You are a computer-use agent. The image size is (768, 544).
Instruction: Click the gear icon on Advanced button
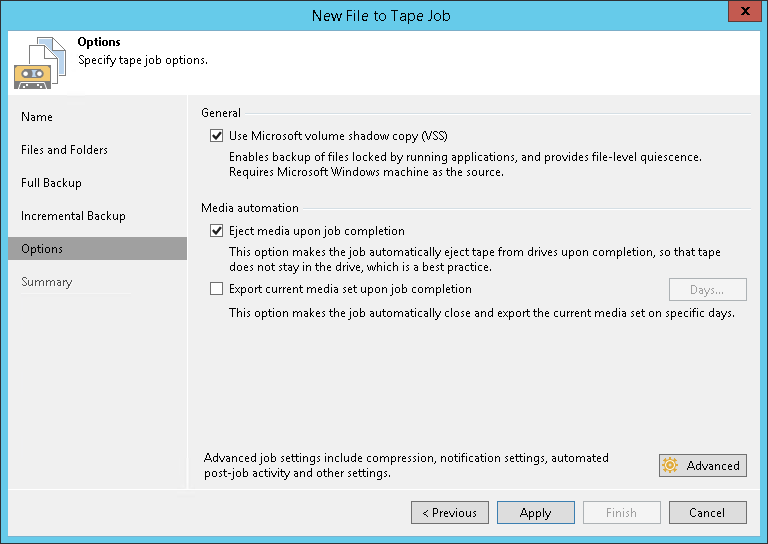tap(670, 465)
